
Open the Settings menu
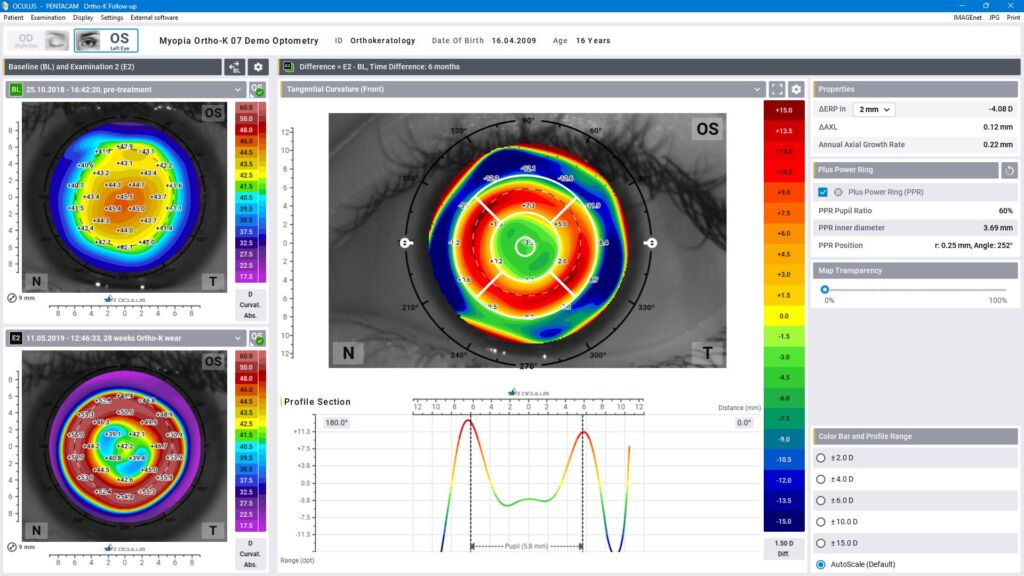click(112, 18)
